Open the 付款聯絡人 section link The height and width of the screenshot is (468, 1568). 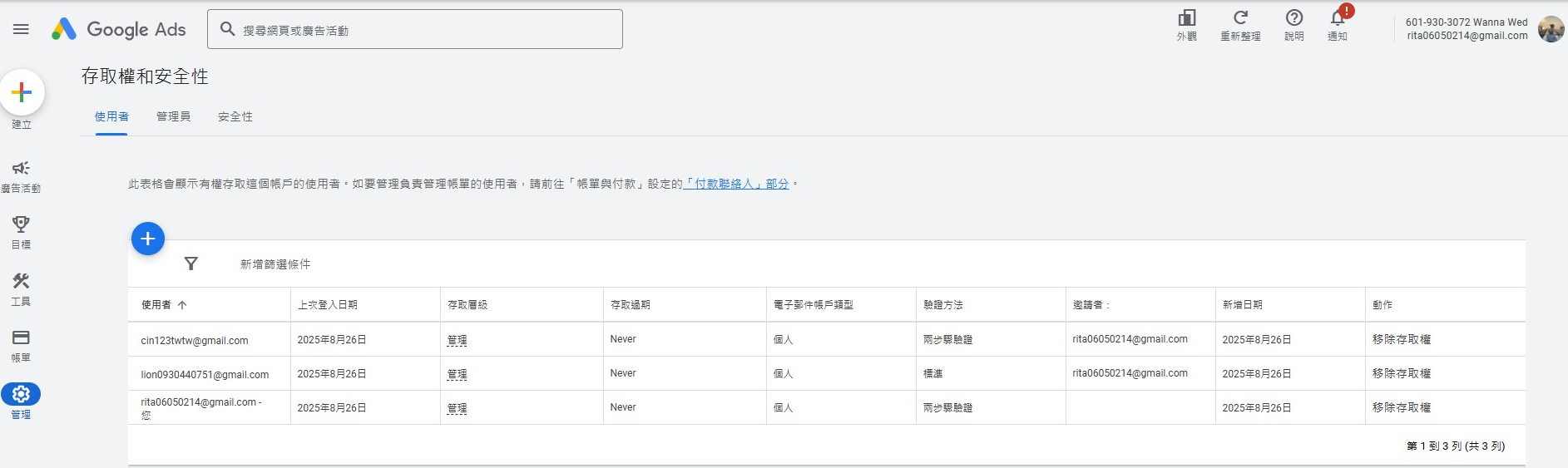(x=735, y=184)
